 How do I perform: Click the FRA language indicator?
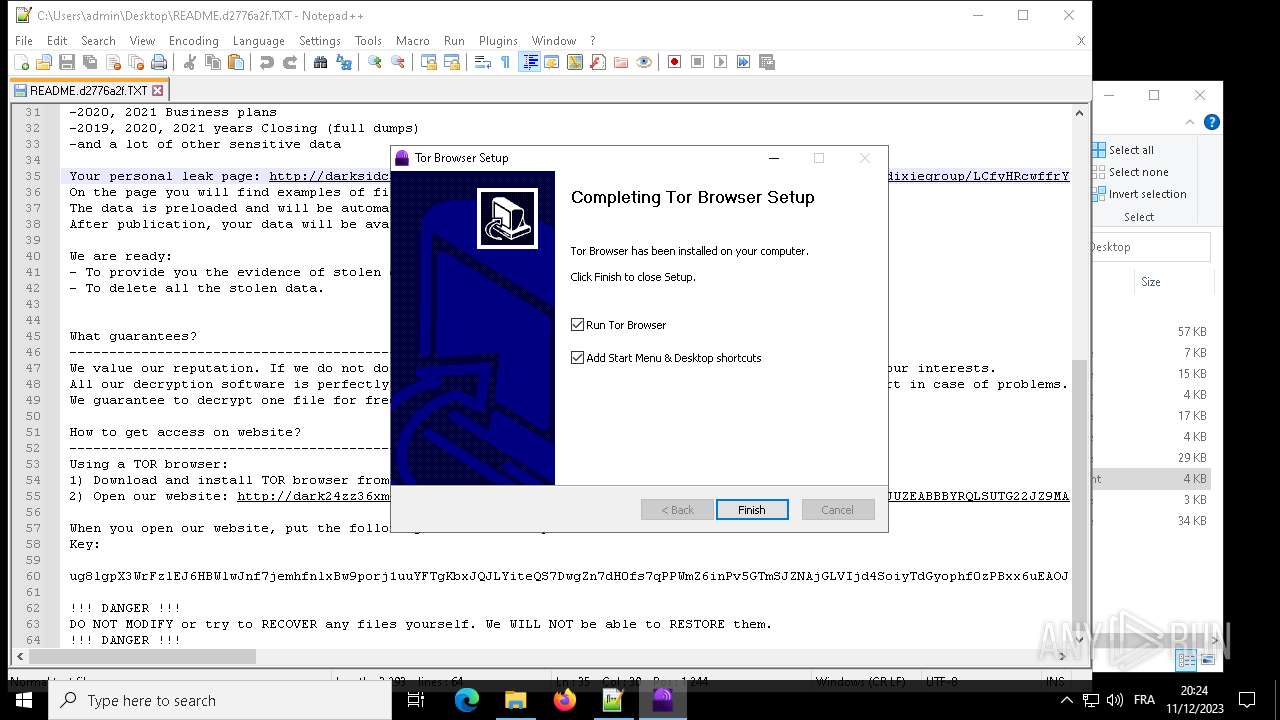pos(1145,700)
